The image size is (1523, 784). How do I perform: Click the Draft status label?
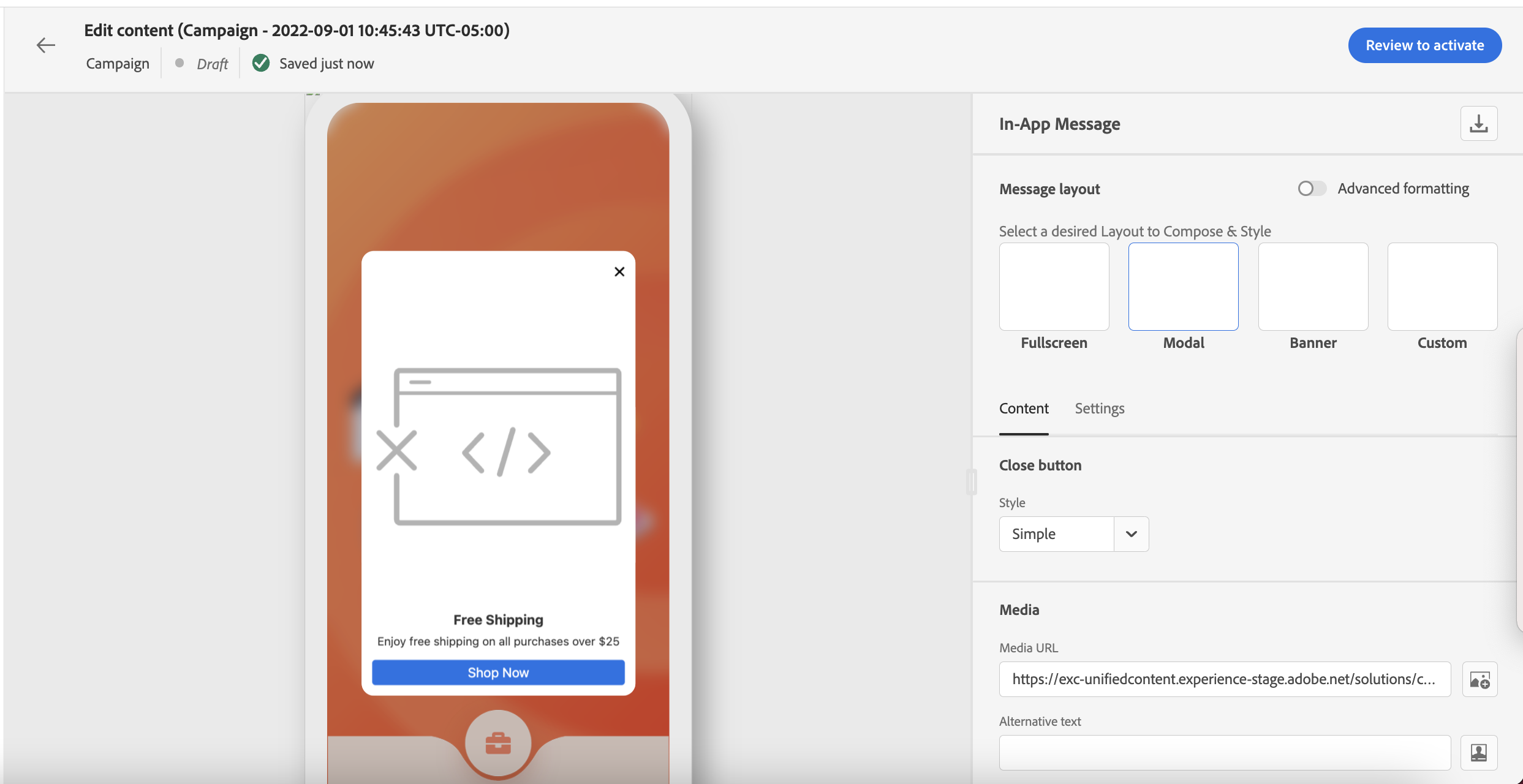coord(212,64)
